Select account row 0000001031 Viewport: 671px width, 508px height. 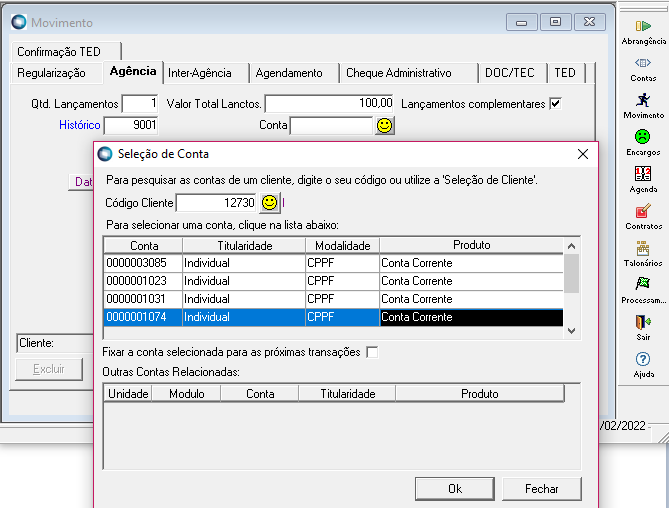coord(333,299)
